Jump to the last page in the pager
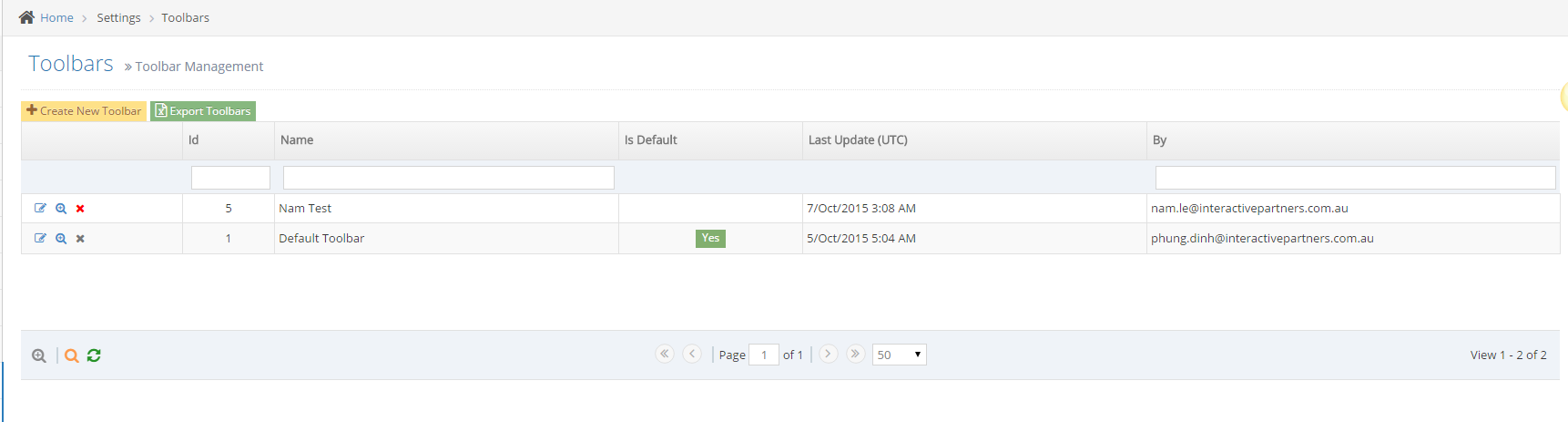This screenshot has width=1568, height=422. coord(855,354)
